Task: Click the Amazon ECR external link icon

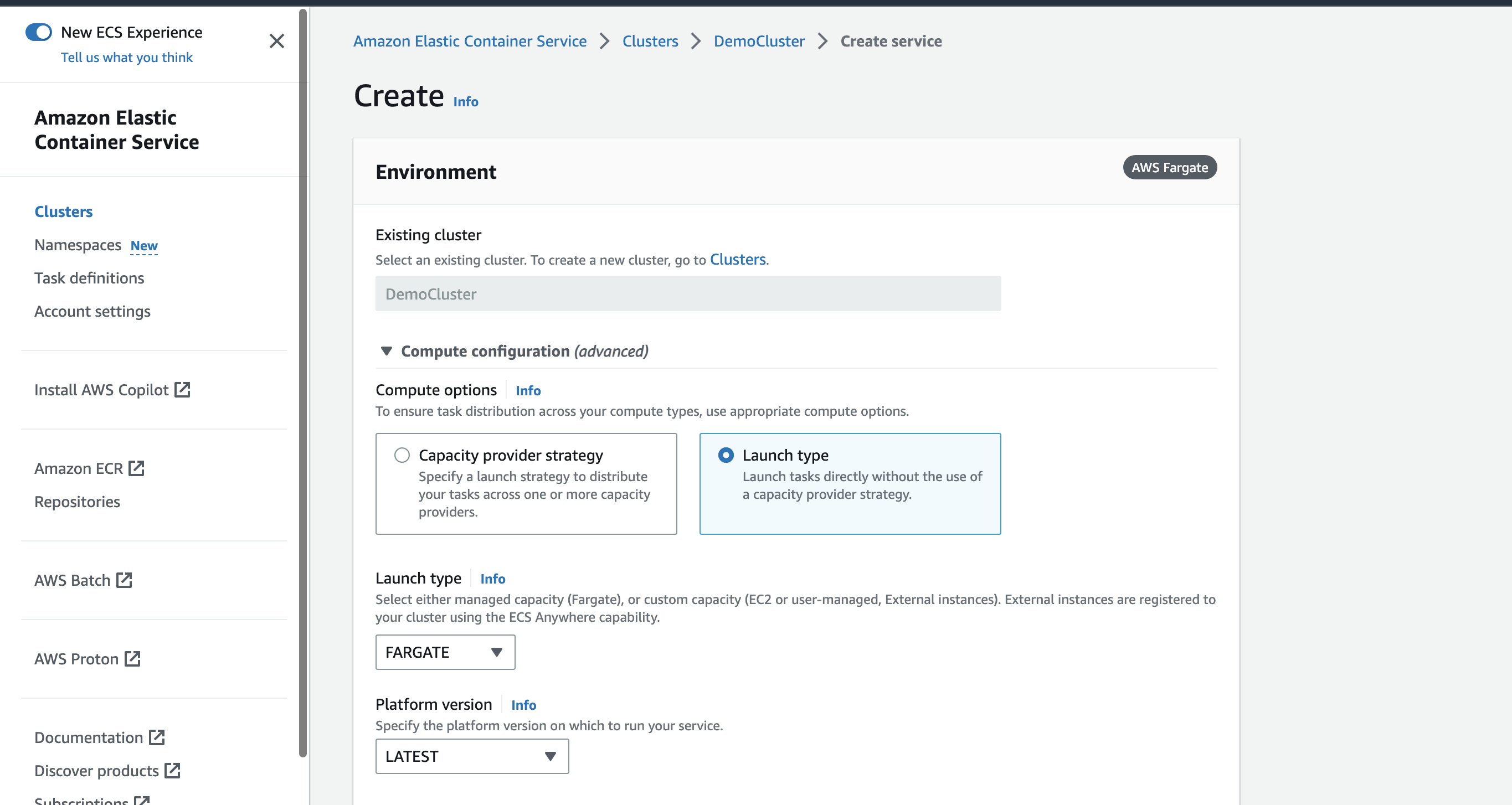Action: coord(136,468)
